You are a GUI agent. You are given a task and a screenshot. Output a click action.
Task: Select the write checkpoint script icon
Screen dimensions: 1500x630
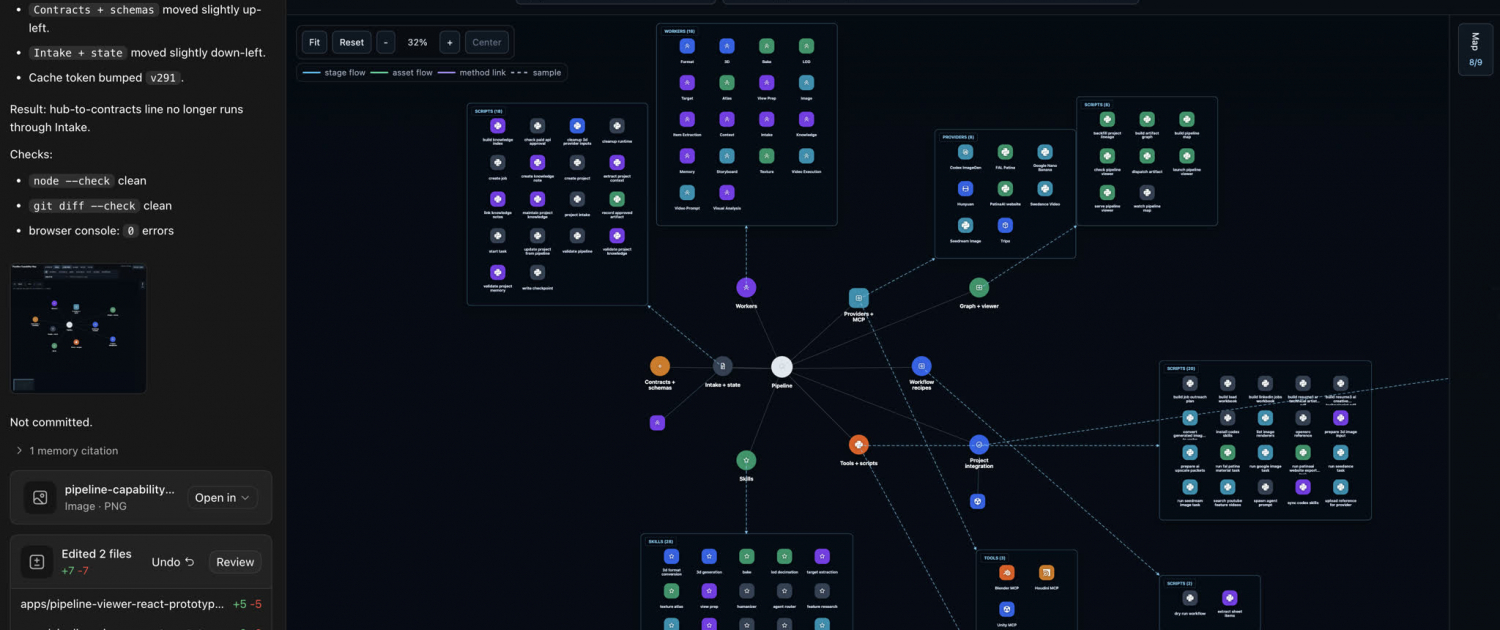point(537,272)
